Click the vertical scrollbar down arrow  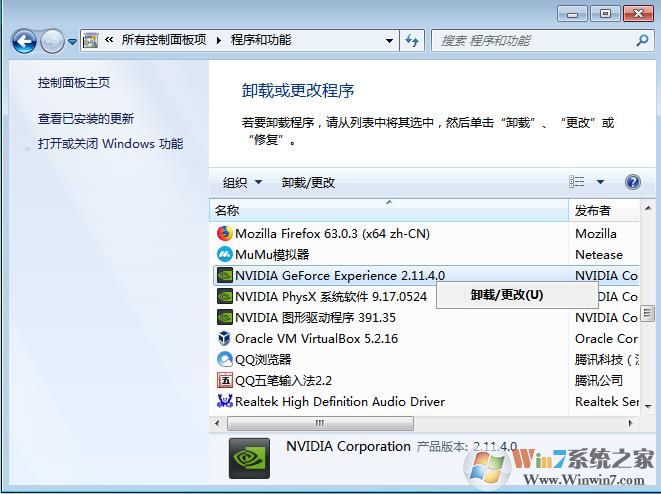pyautogui.click(x=648, y=407)
